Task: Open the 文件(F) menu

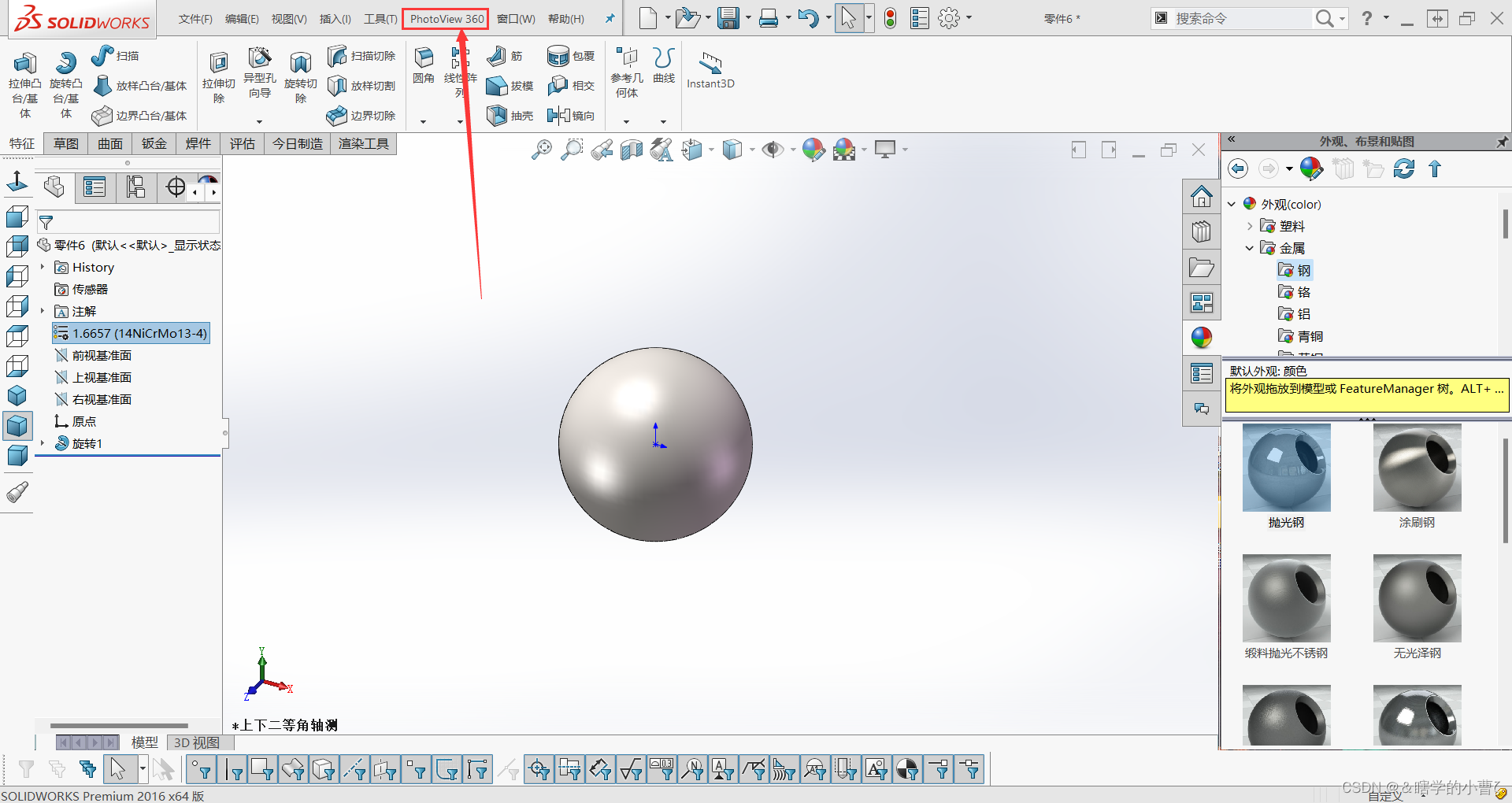Action: click(195, 19)
